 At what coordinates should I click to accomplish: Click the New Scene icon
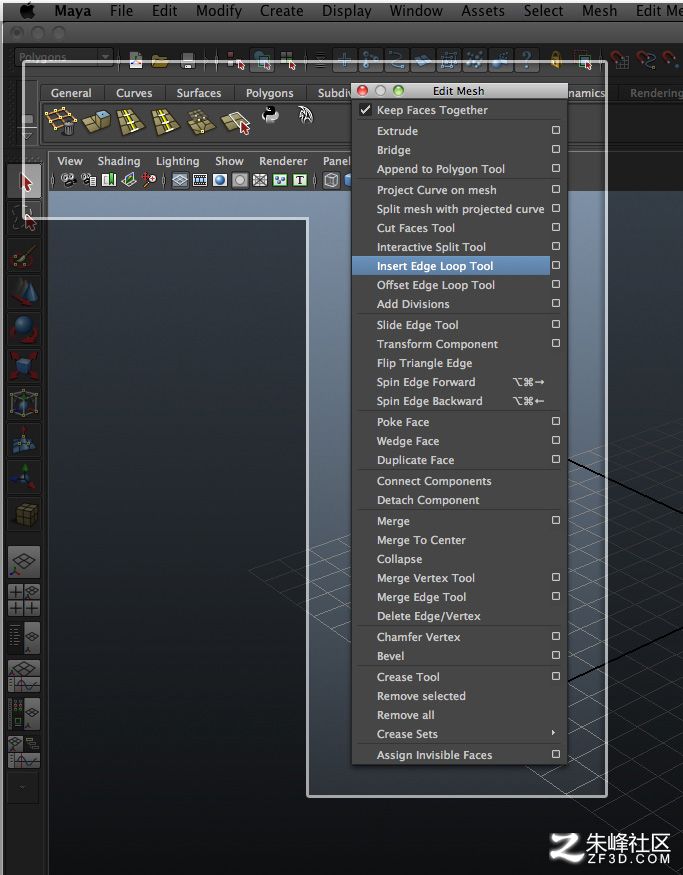[136, 60]
